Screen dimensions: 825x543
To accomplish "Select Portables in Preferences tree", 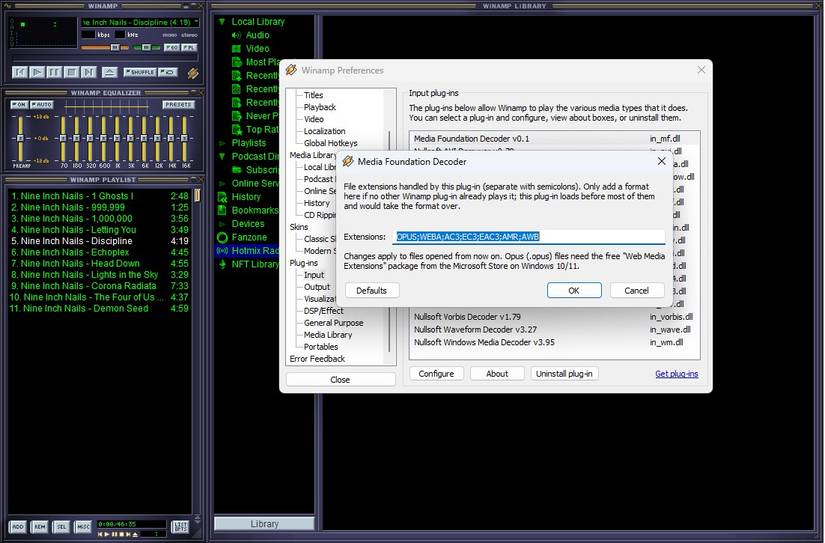I will pos(320,347).
